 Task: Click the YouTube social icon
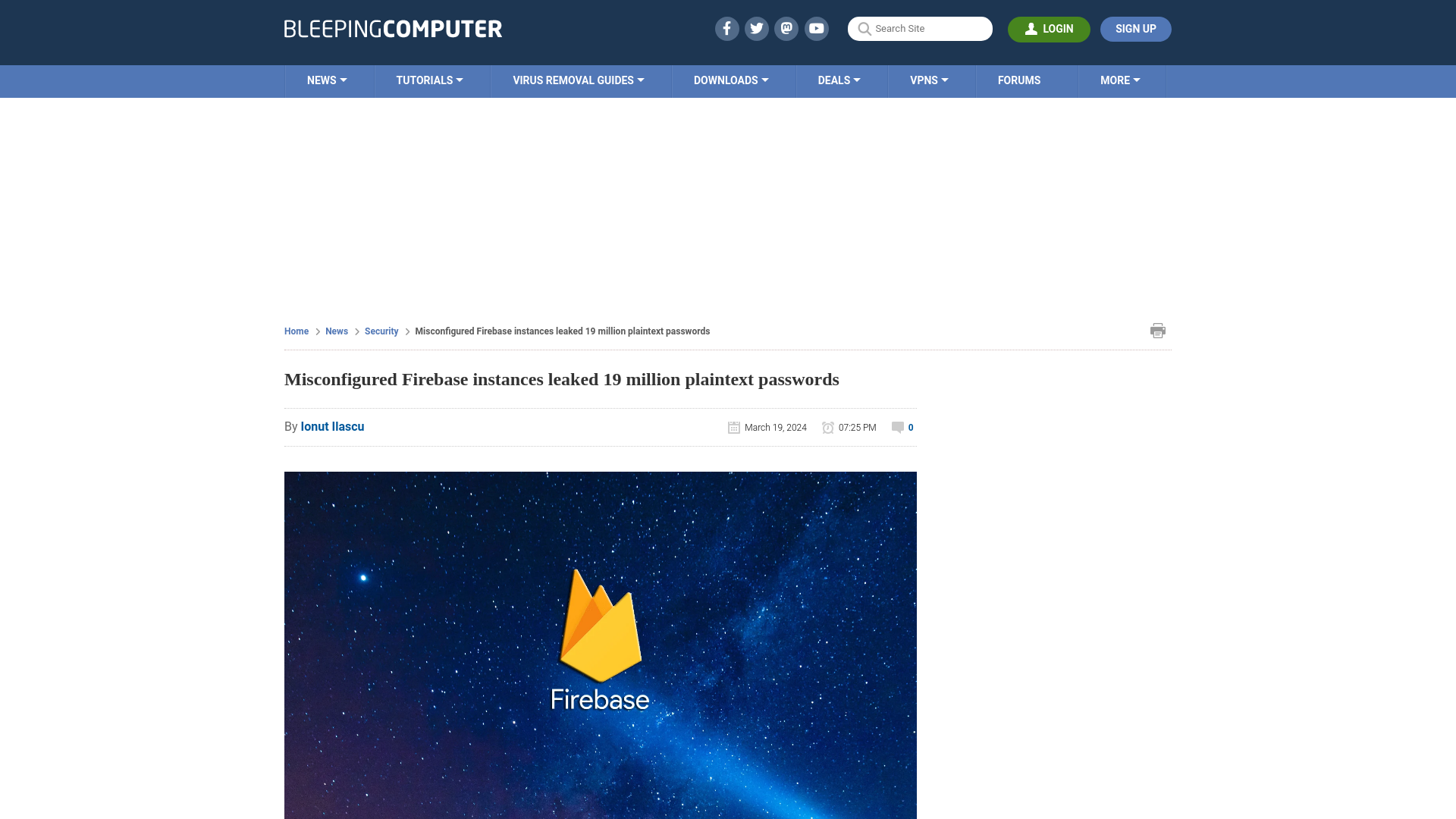coord(817,28)
